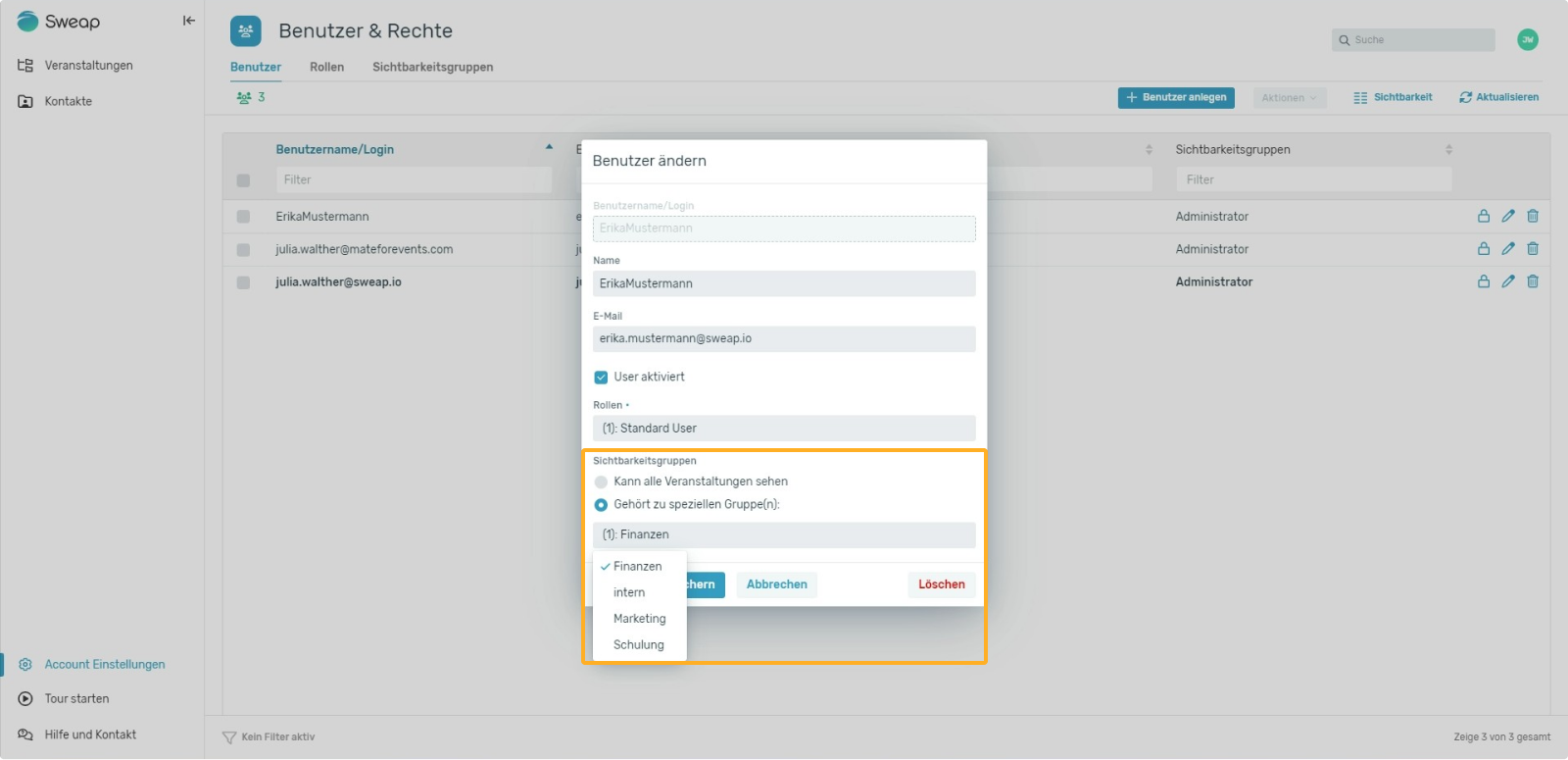Click the Name field in dialog
This screenshot has height=760, width=1568.
[784, 283]
